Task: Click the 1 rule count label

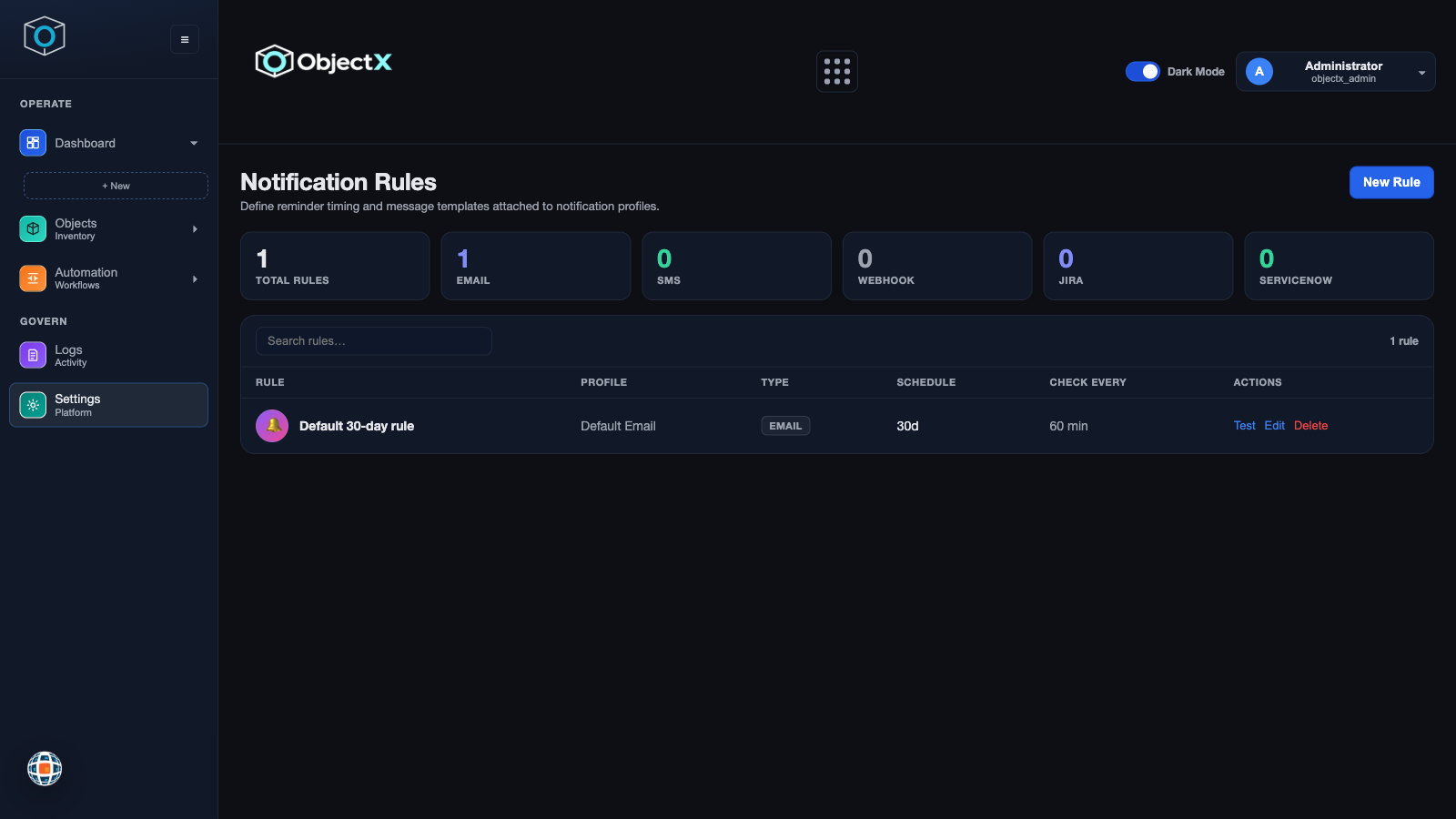Action: (x=1404, y=341)
